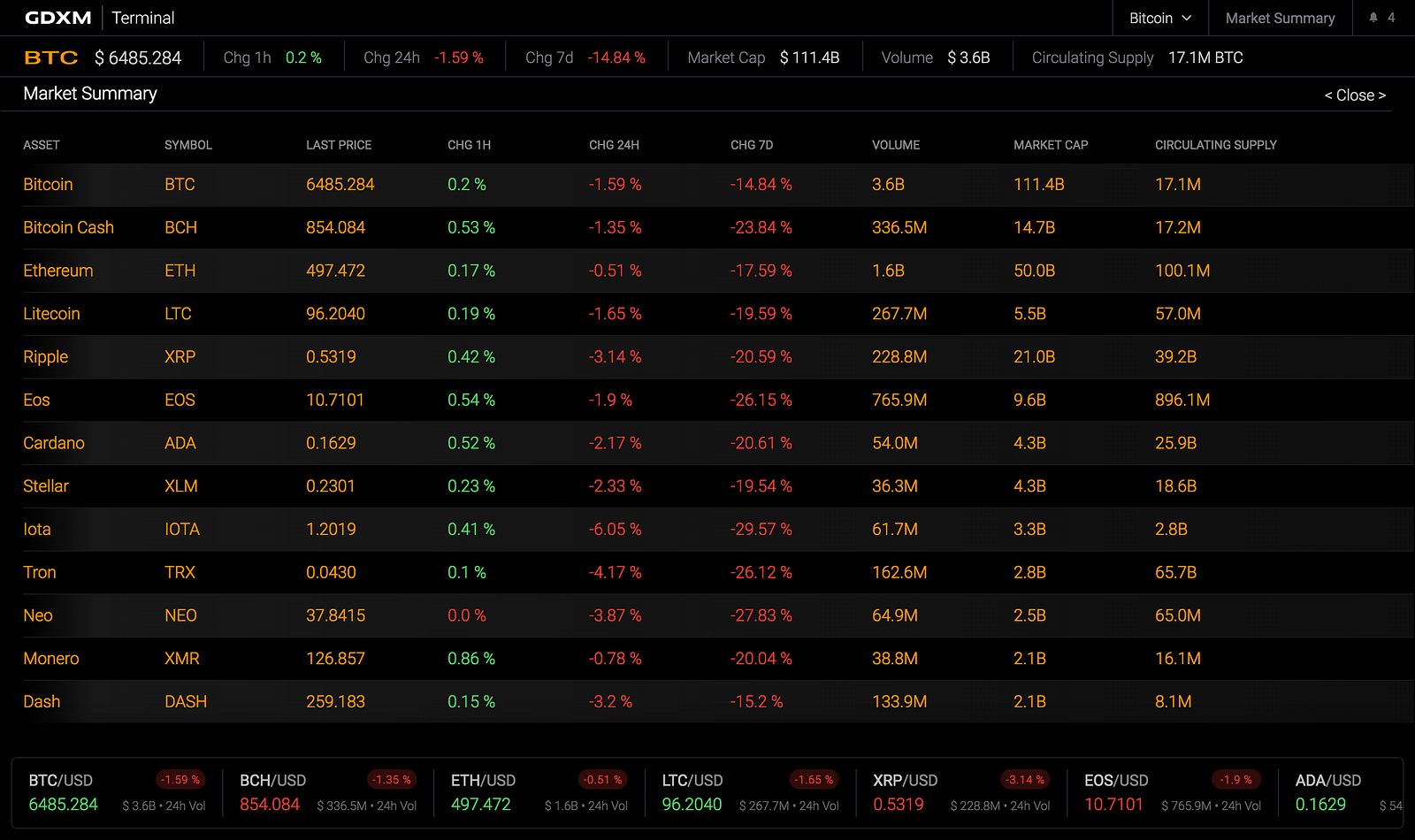Click the TRX symbol cell
The image size is (1415, 840).
point(180,573)
